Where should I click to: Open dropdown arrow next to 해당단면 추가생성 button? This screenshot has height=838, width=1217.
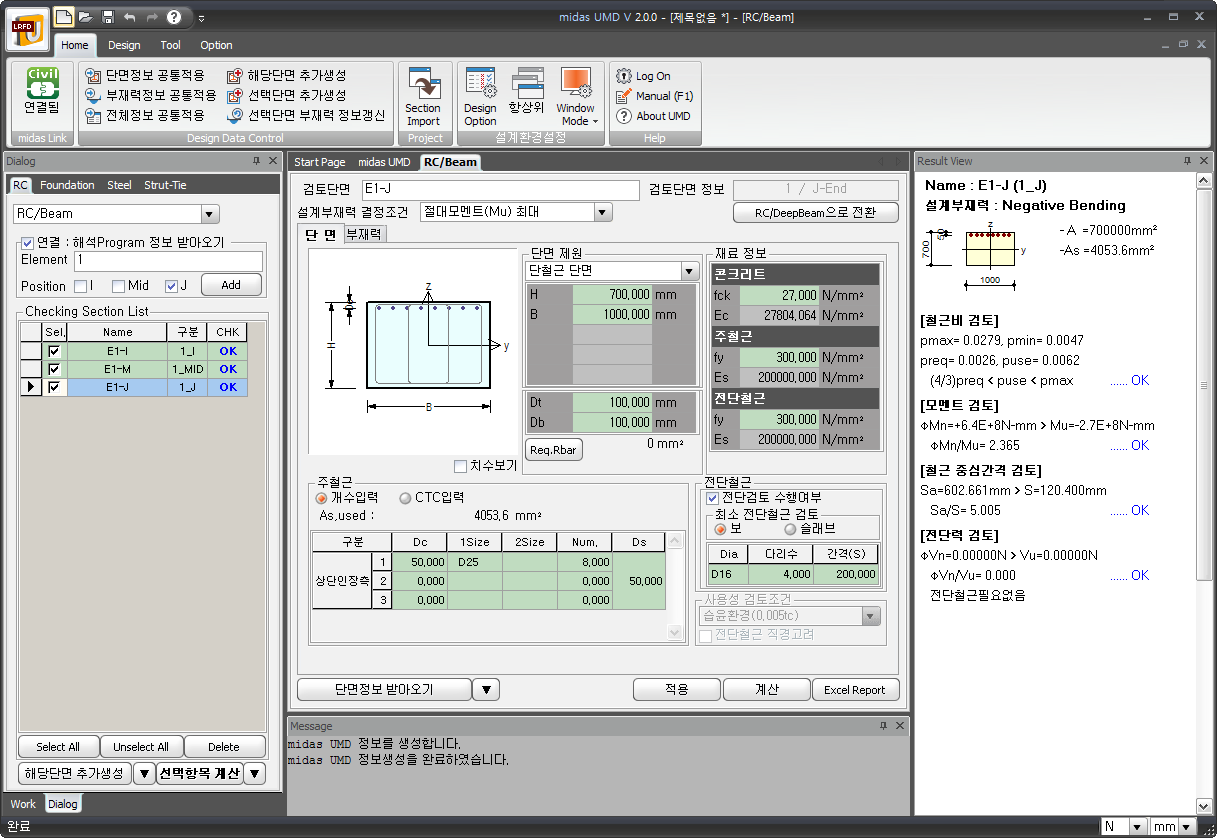pos(145,774)
